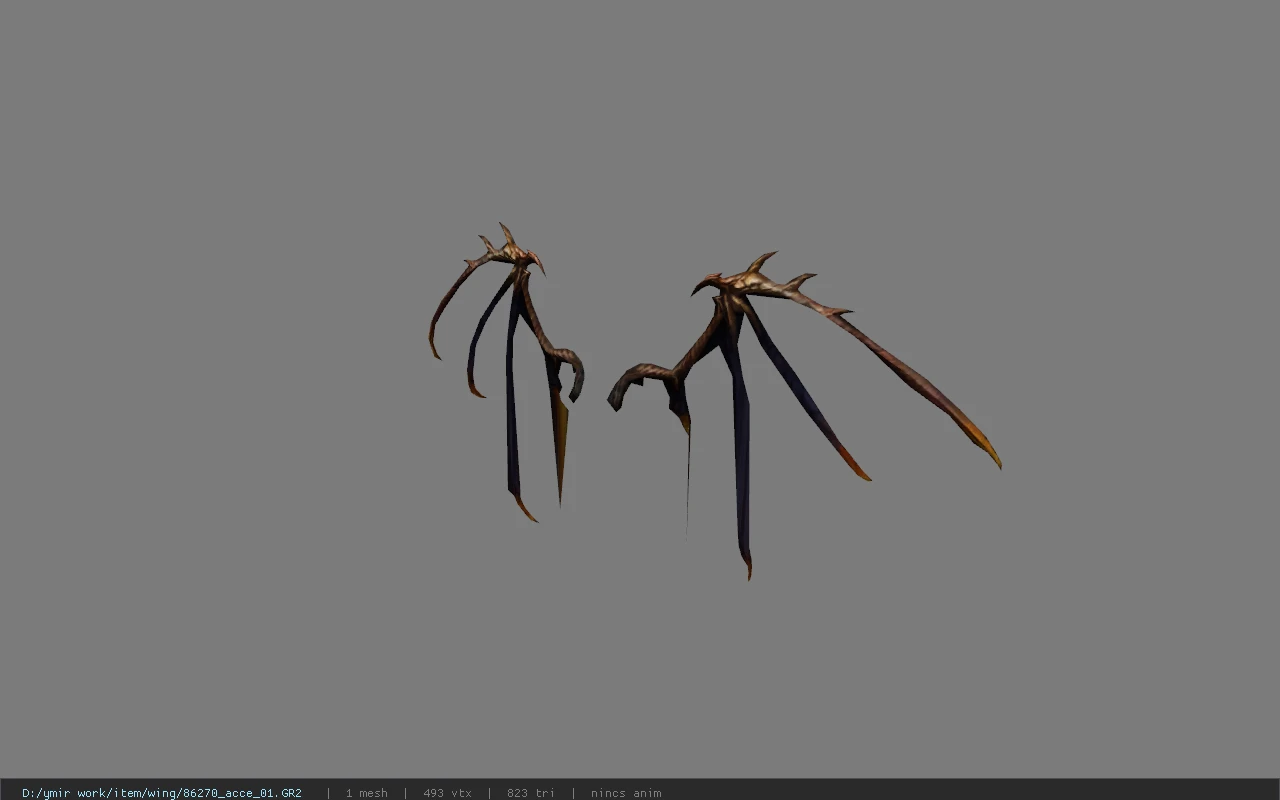Click the '1 mesh' status entry
This screenshot has width=1280, height=800.
click(x=367, y=793)
